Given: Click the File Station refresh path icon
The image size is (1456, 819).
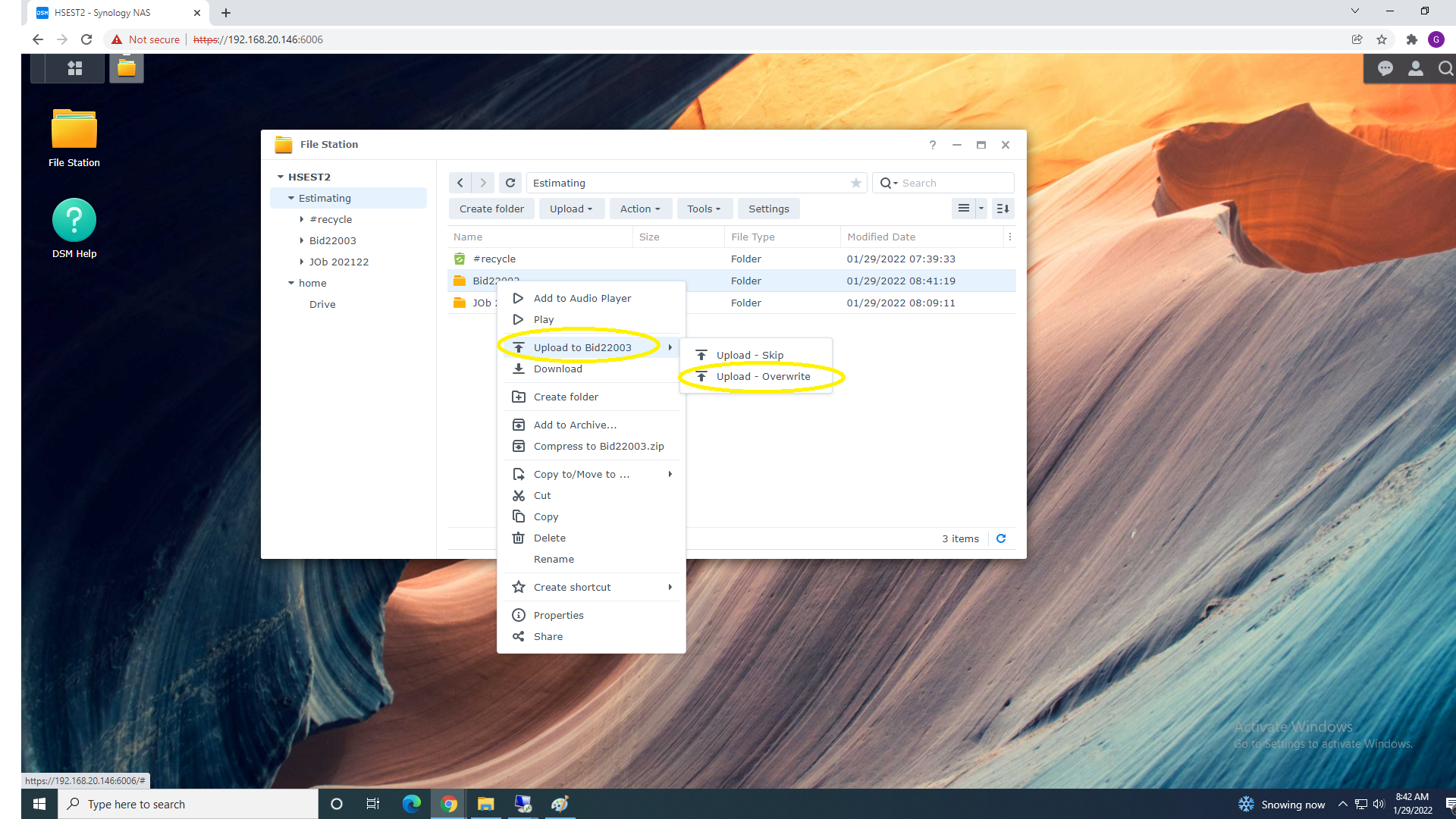Looking at the screenshot, I should [x=510, y=183].
